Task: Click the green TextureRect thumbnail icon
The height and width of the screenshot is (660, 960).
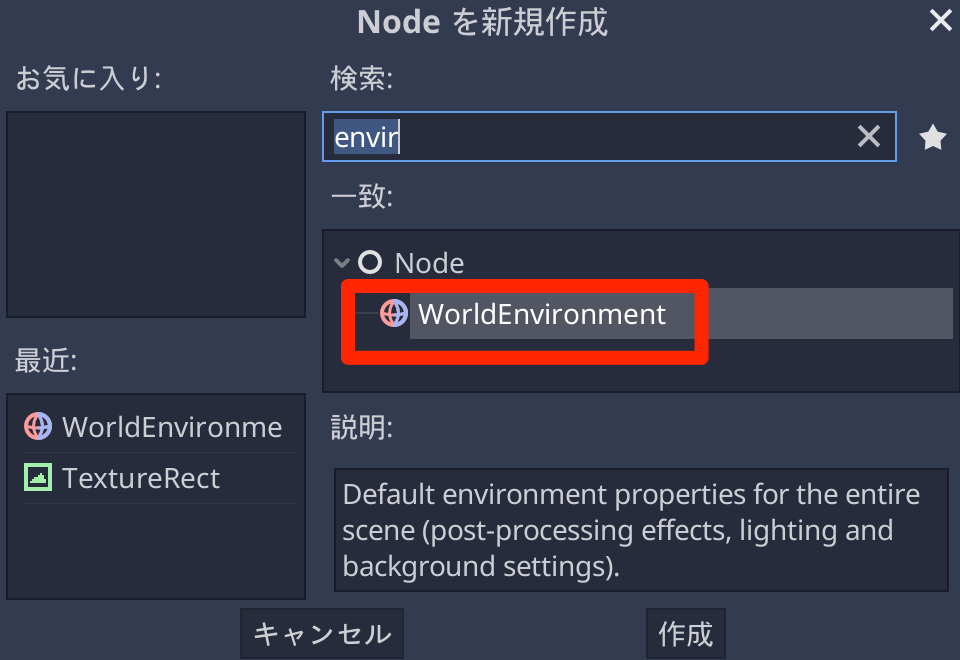Action: coord(37,478)
